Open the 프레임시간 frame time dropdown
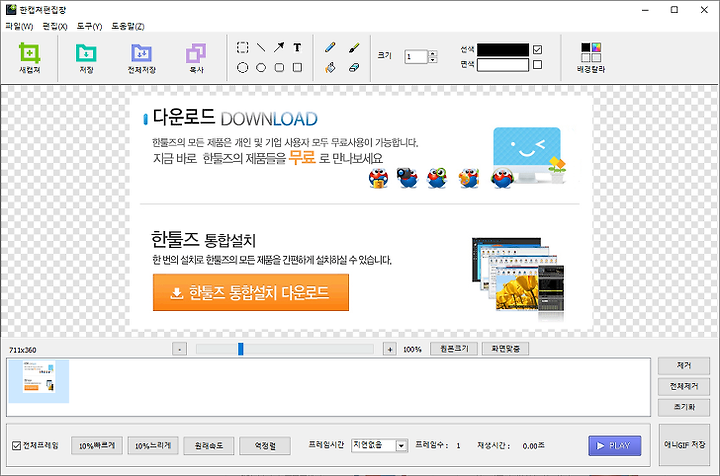The image size is (720, 476). pyautogui.click(x=401, y=446)
